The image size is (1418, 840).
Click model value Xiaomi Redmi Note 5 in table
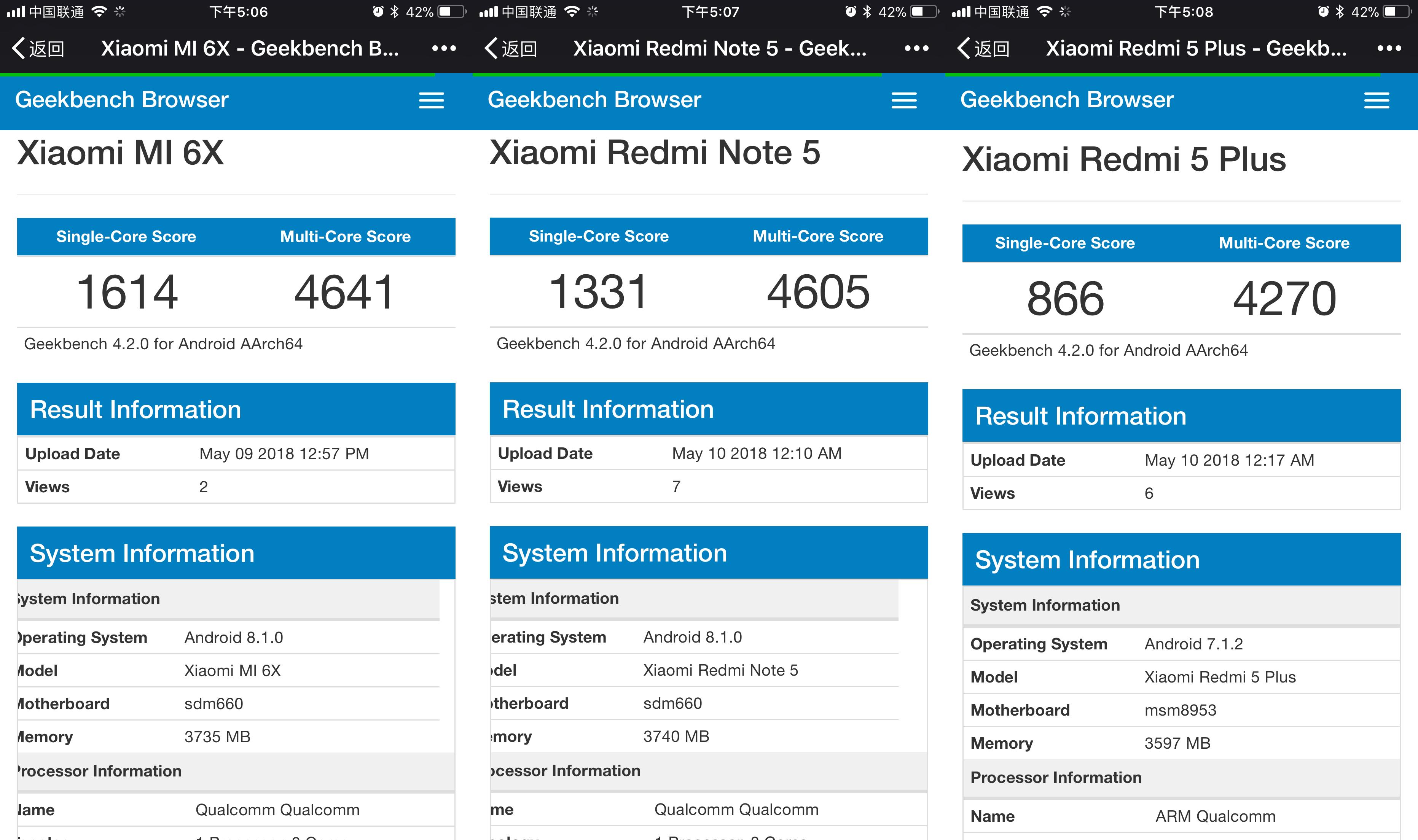click(x=720, y=670)
